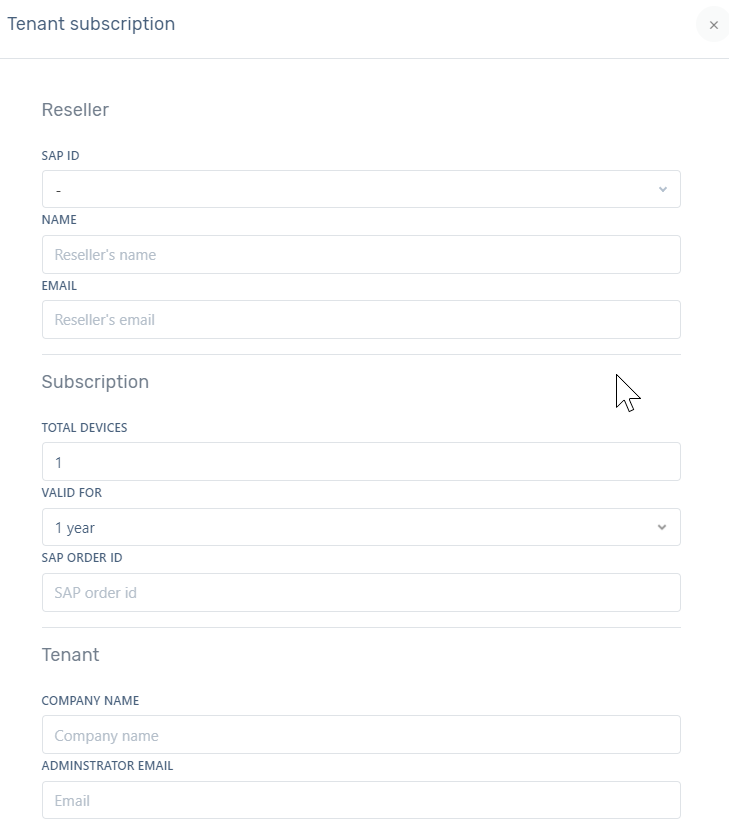The height and width of the screenshot is (825, 729).
Task: Click the SAP ID field label
Action: point(60,156)
